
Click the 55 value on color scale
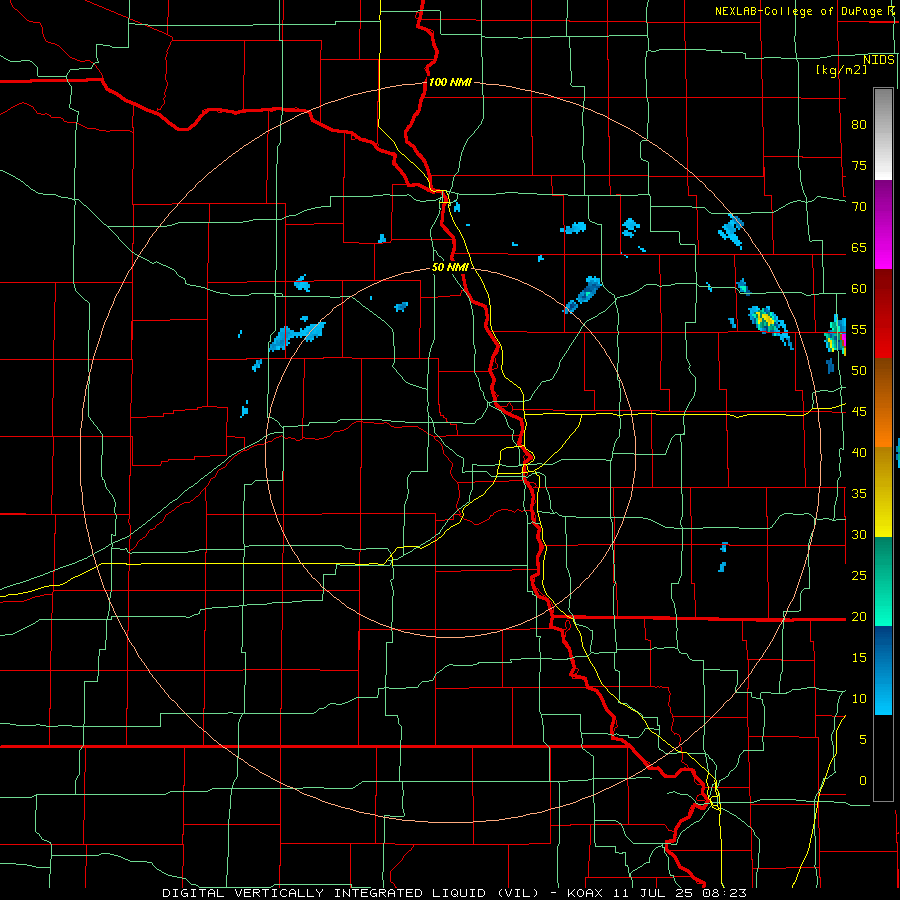(859, 329)
